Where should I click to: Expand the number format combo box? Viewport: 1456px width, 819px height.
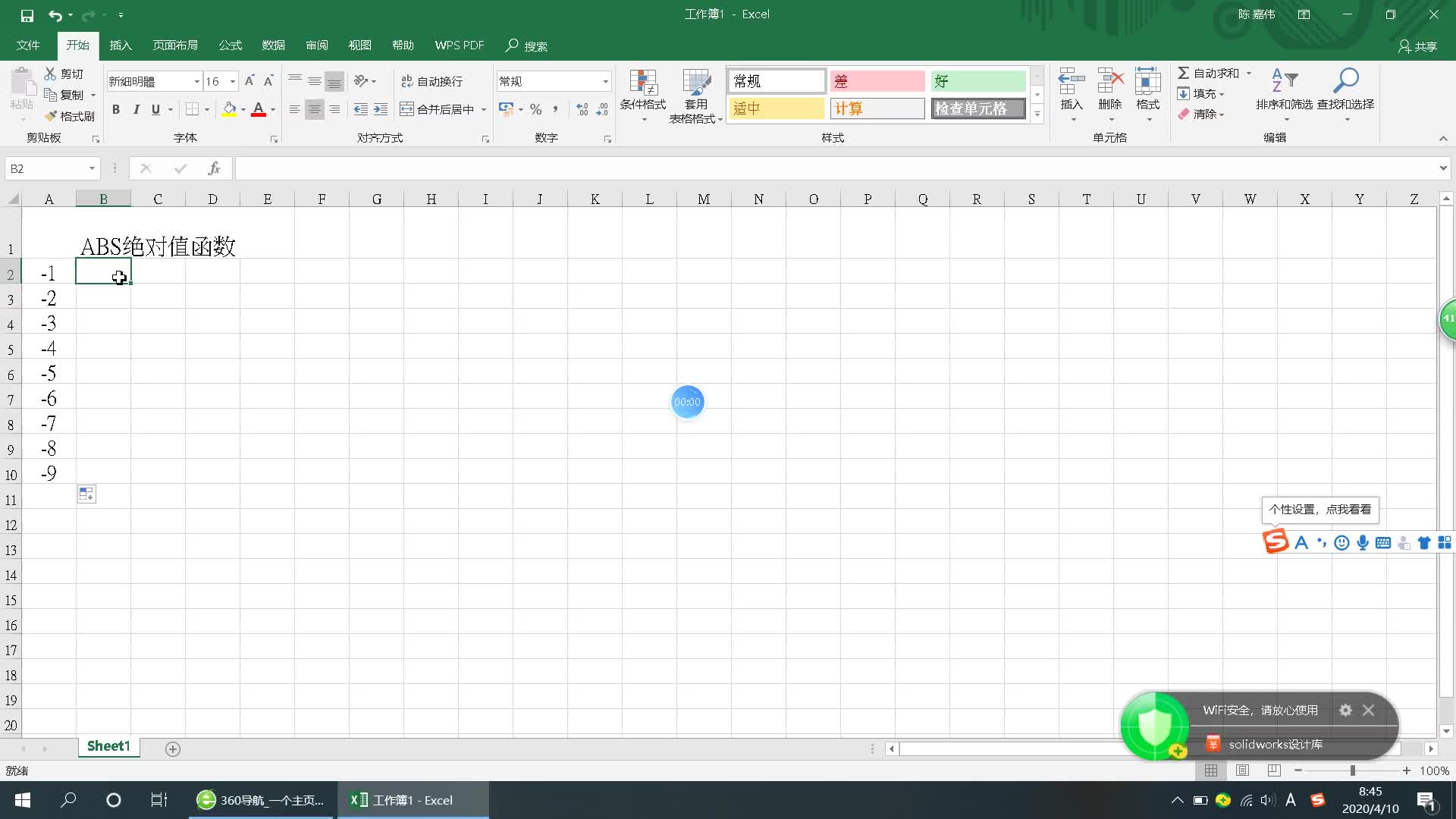coord(605,81)
